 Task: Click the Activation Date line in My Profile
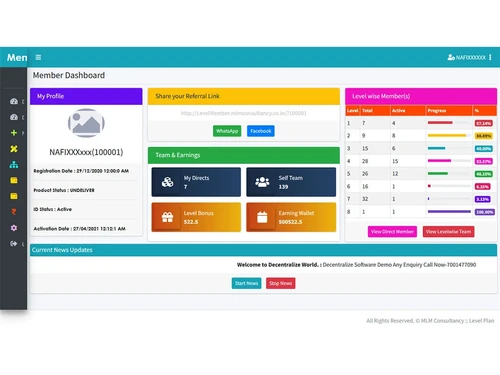click(80, 229)
